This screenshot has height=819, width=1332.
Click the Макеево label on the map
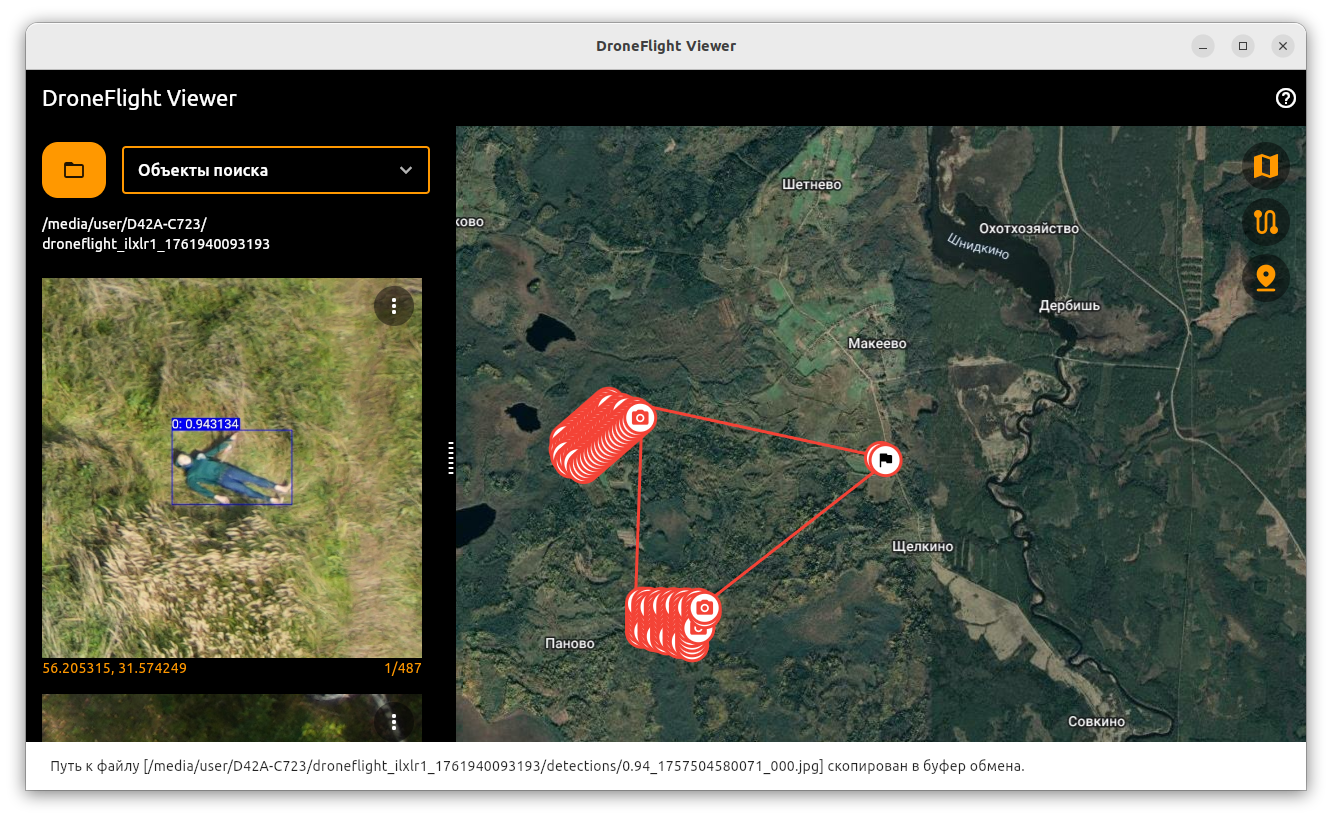(877, 343)
